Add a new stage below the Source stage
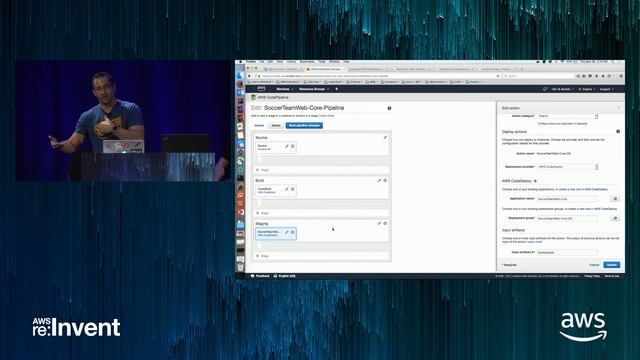This screenshot has width=640, height=360. pos(322,170)
